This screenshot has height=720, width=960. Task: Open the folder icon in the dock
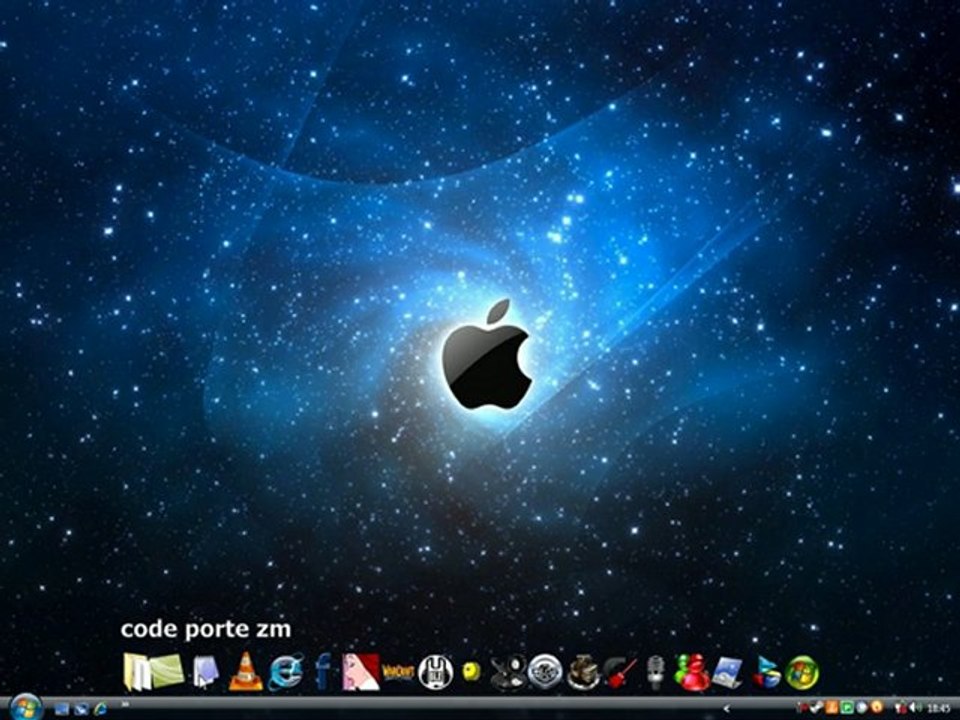[x=136, y=672]
